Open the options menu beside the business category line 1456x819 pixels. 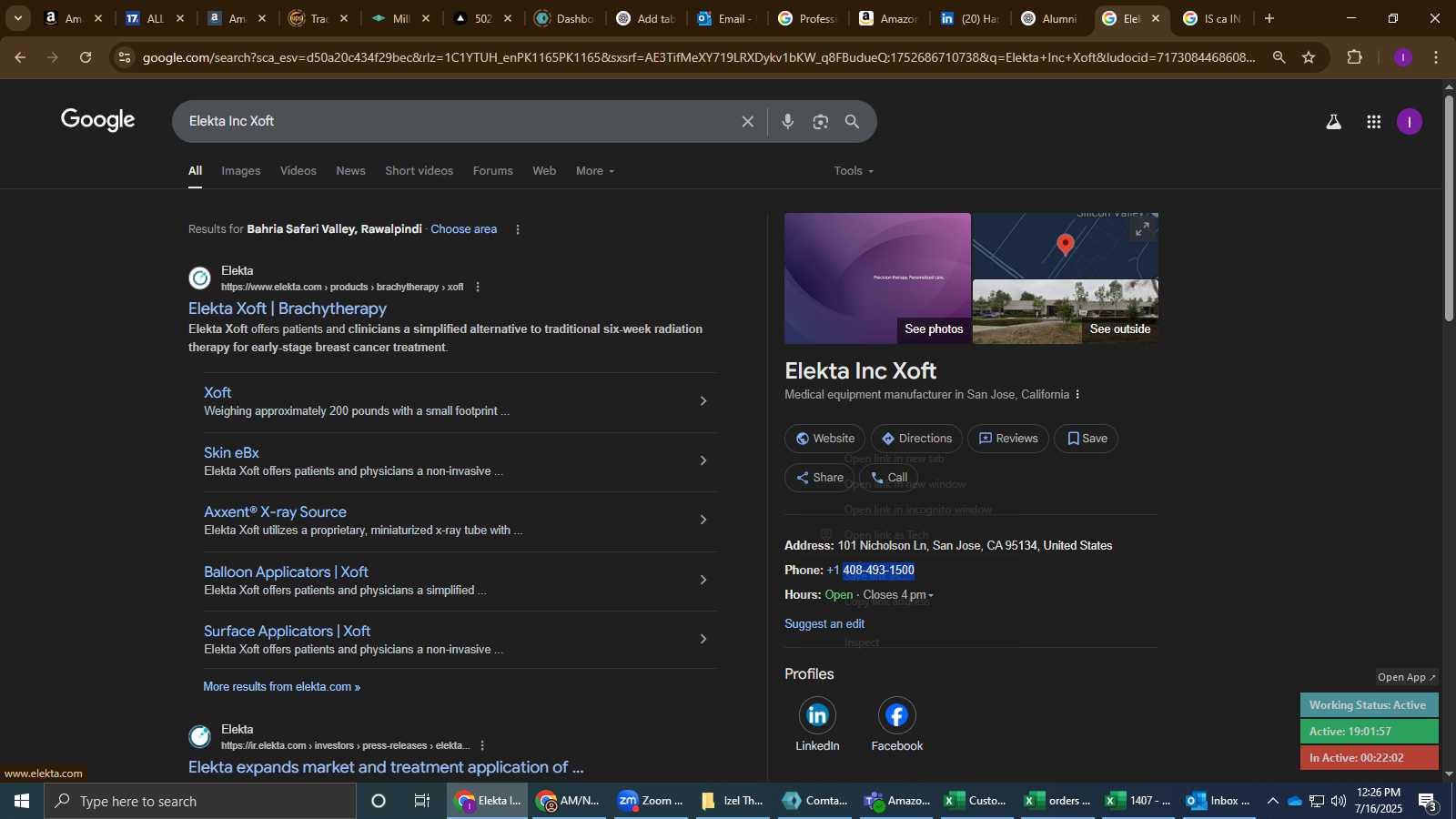1077,395
